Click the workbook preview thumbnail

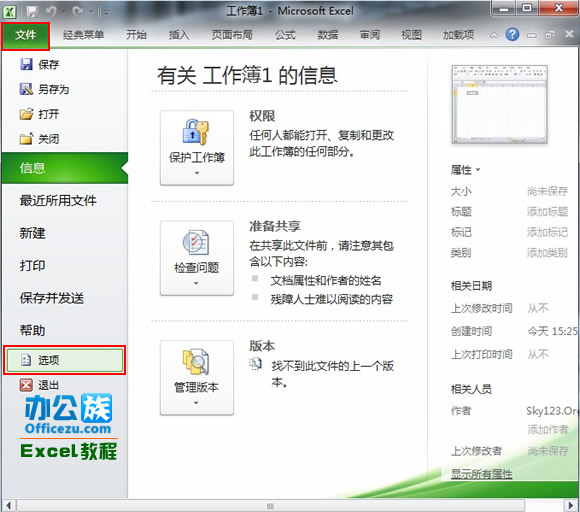pyautogui.click(x=499, y=104)
